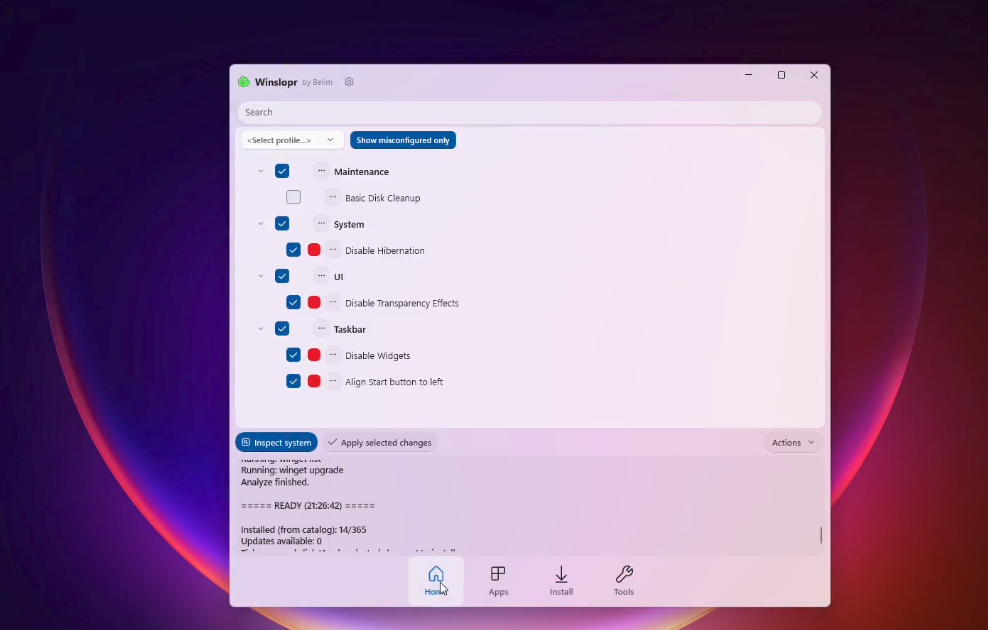The width and height of the screenshot is (988, 630).
Task: Open ellipsis menu for Disable Hibernation
Action: [333, 250]
